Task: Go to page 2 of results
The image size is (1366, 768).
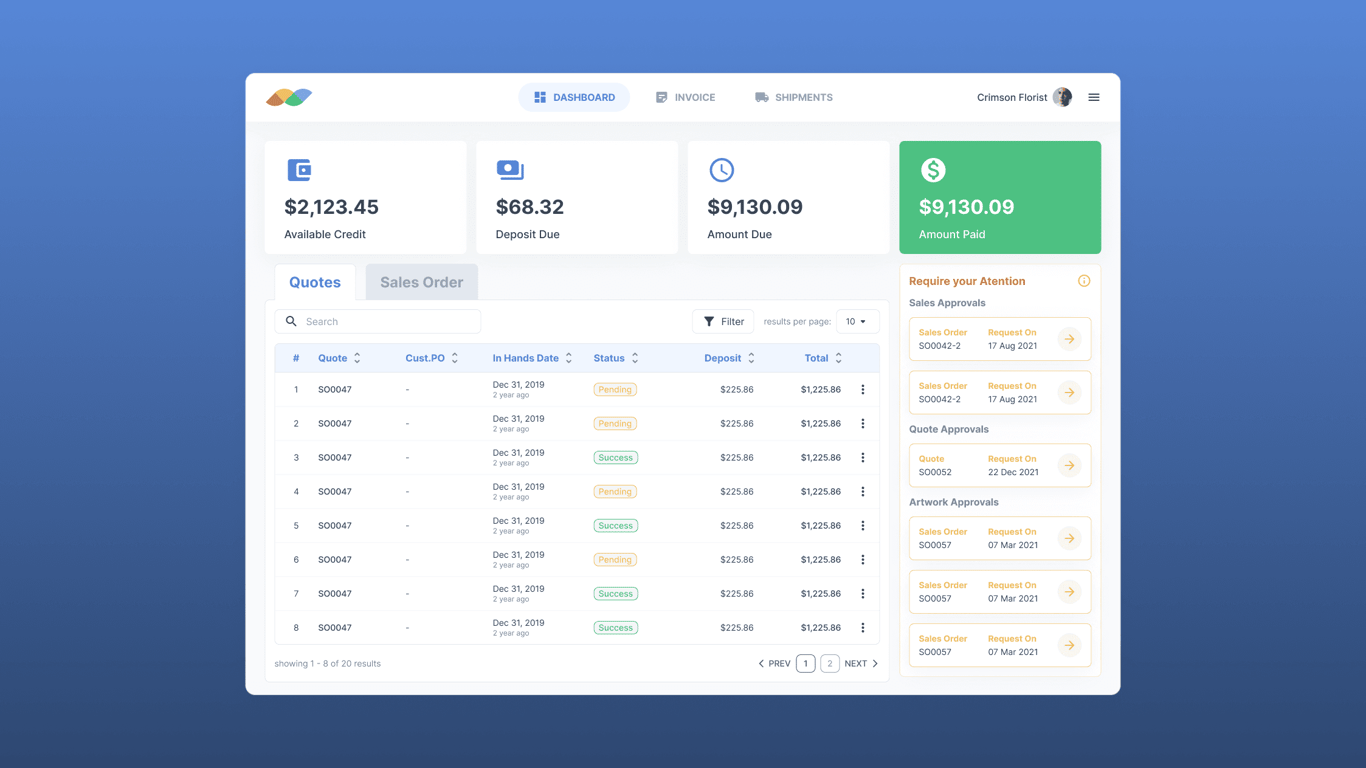Action: pyautogui.click(x=829, y=663)
